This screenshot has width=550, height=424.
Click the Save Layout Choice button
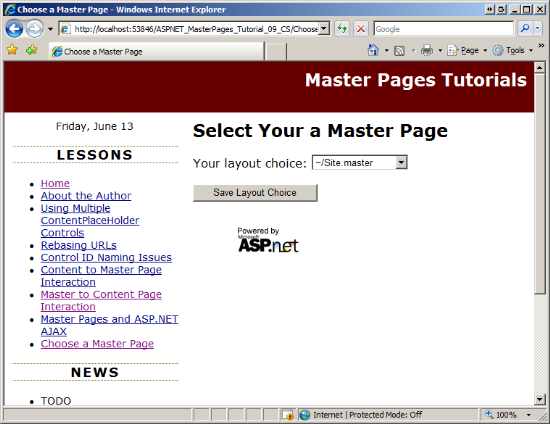click(x=255, y=193)
